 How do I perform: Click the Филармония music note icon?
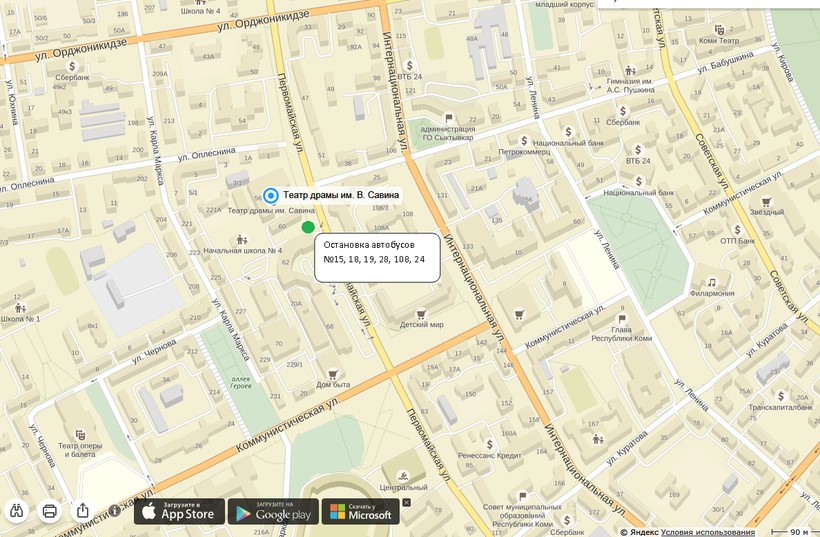click(711, 282)
